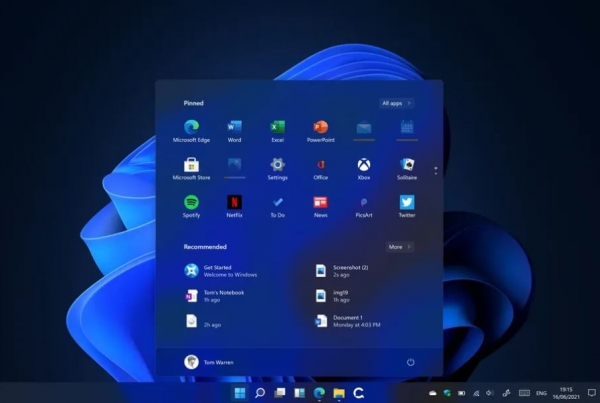600x403 pixels.
Task: Open the touch keyboard tray icon
Action: (524, 393)
